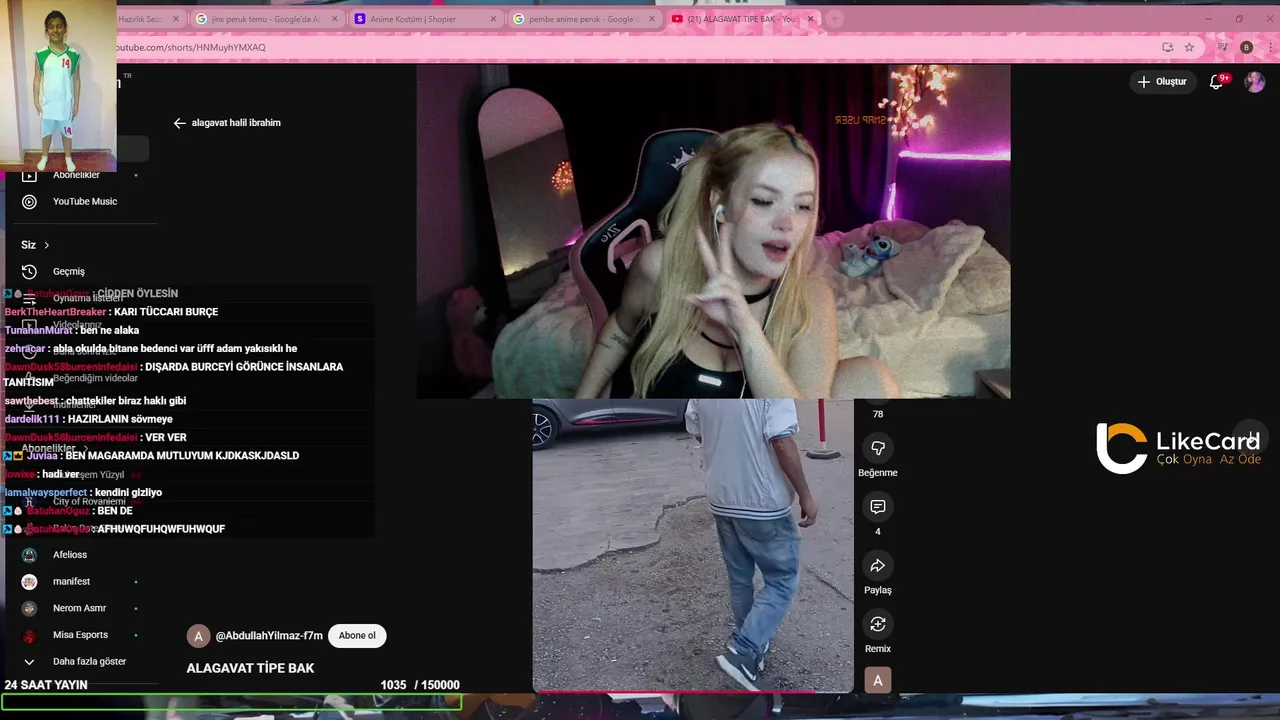Viewport: 1280px width, 720px height.
Task: Open the @AbdullahYilmaz-f7m channel link
Action: pos(269,636)
